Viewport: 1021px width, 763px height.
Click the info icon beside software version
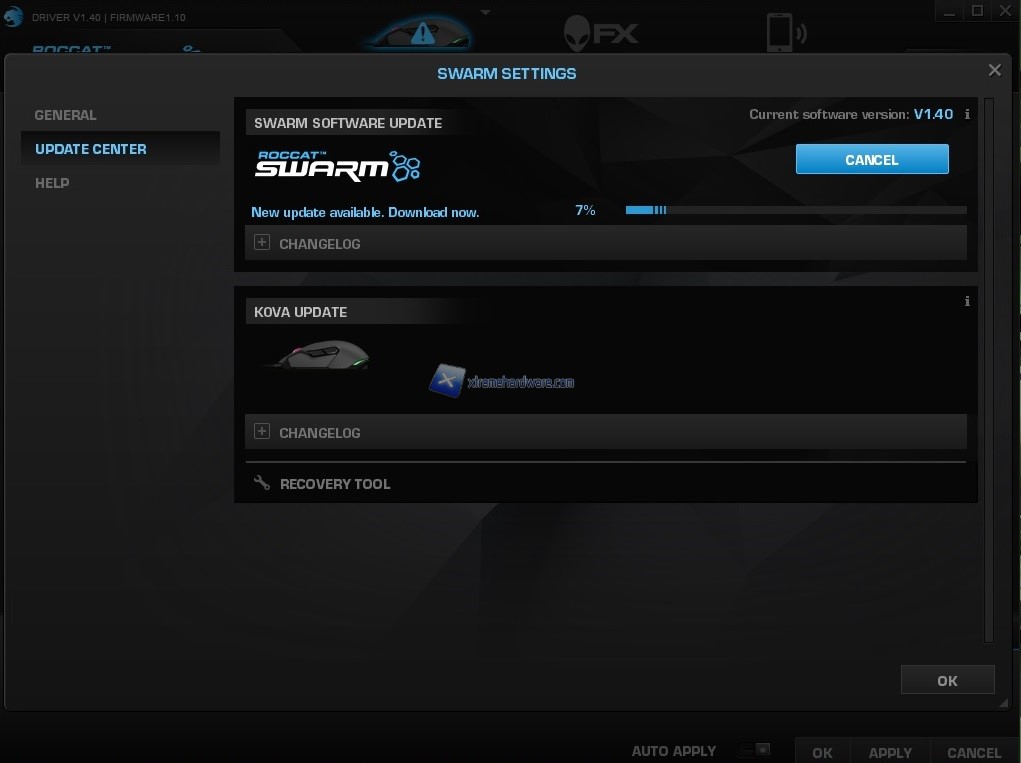(x=967, y=115)
